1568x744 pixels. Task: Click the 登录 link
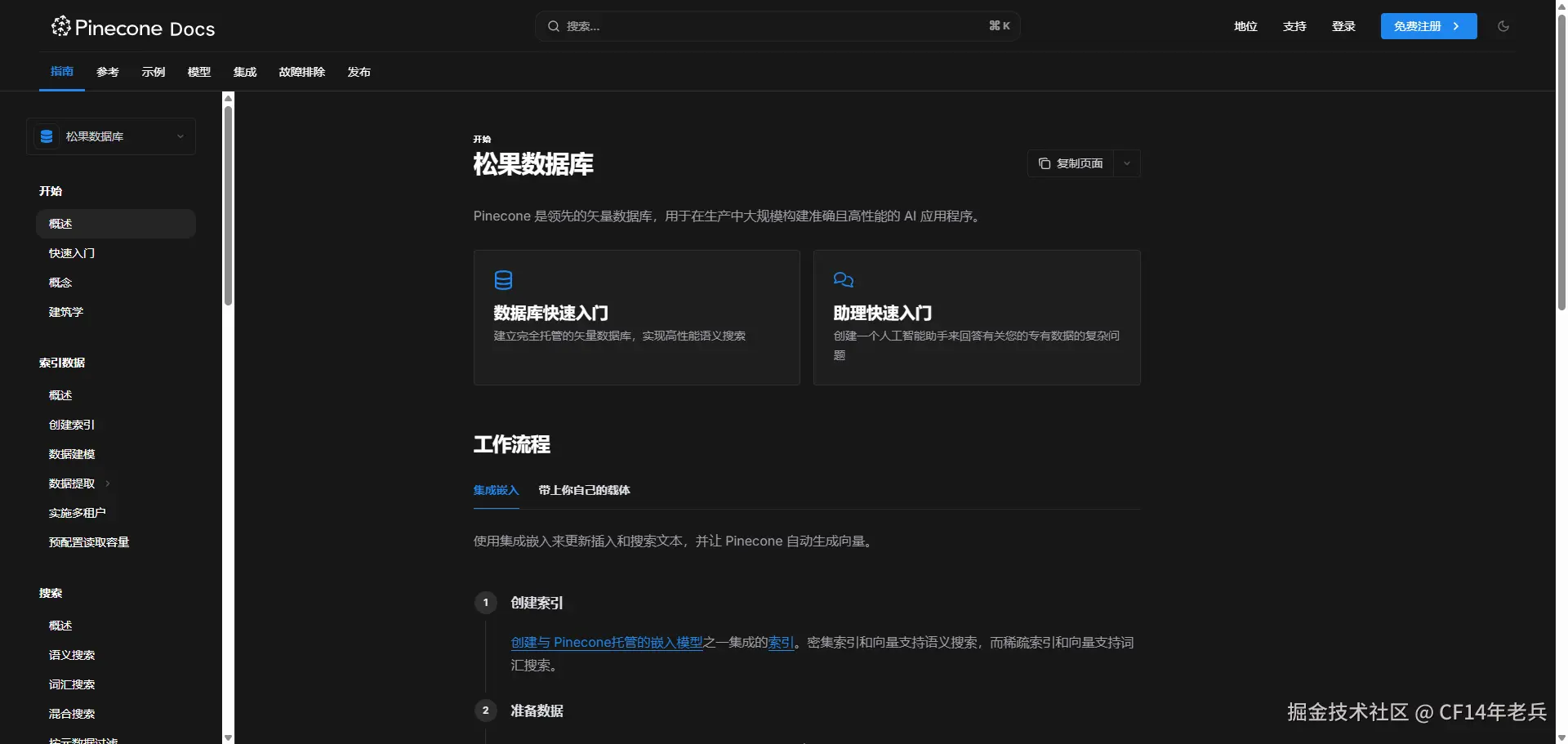pos(1343,26)
